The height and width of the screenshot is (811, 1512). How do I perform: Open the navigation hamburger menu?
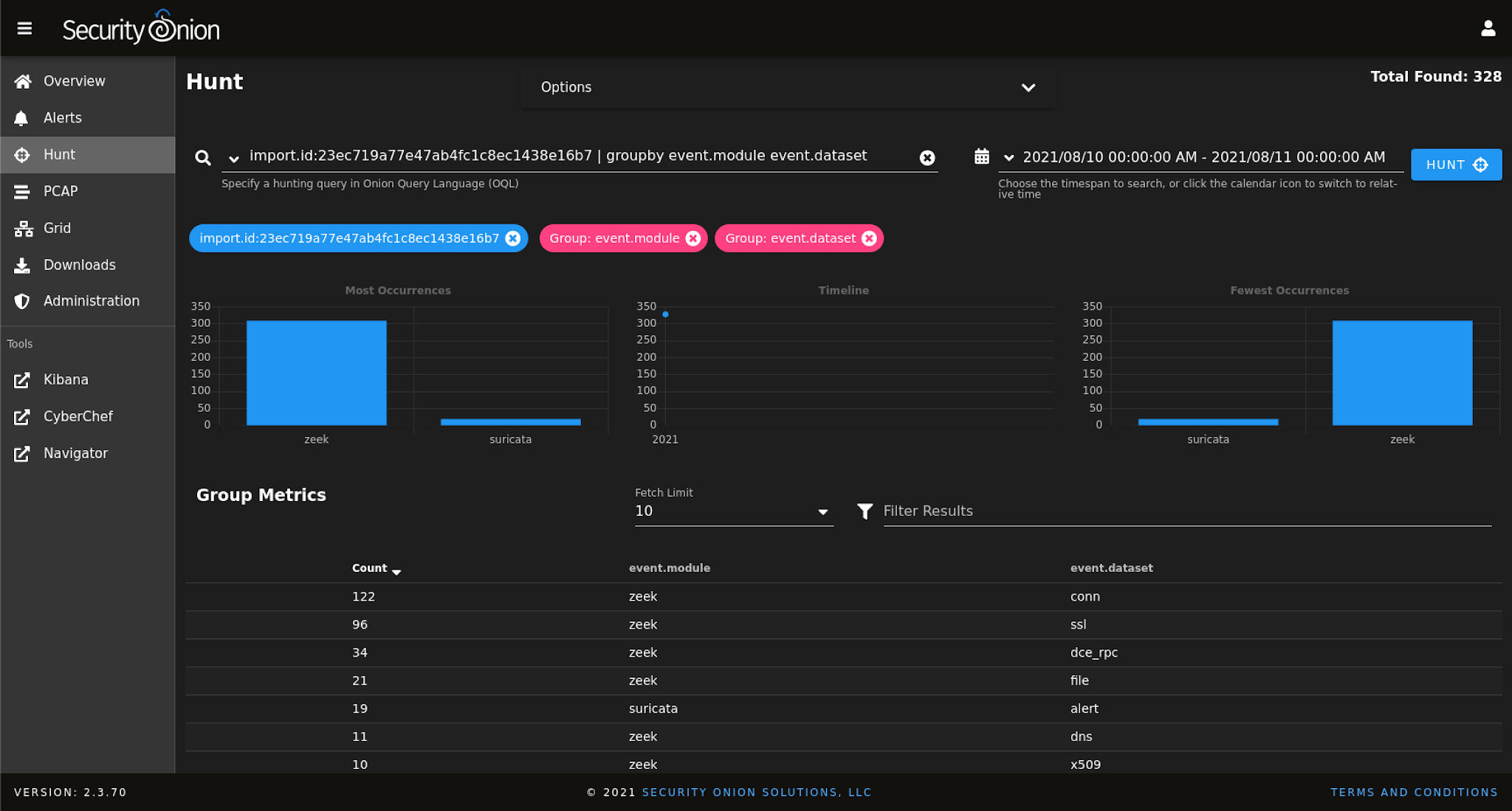(24, 28)
